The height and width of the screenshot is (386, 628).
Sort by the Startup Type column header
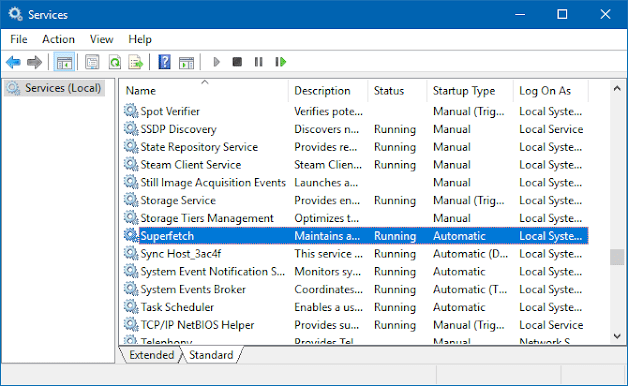470,91
